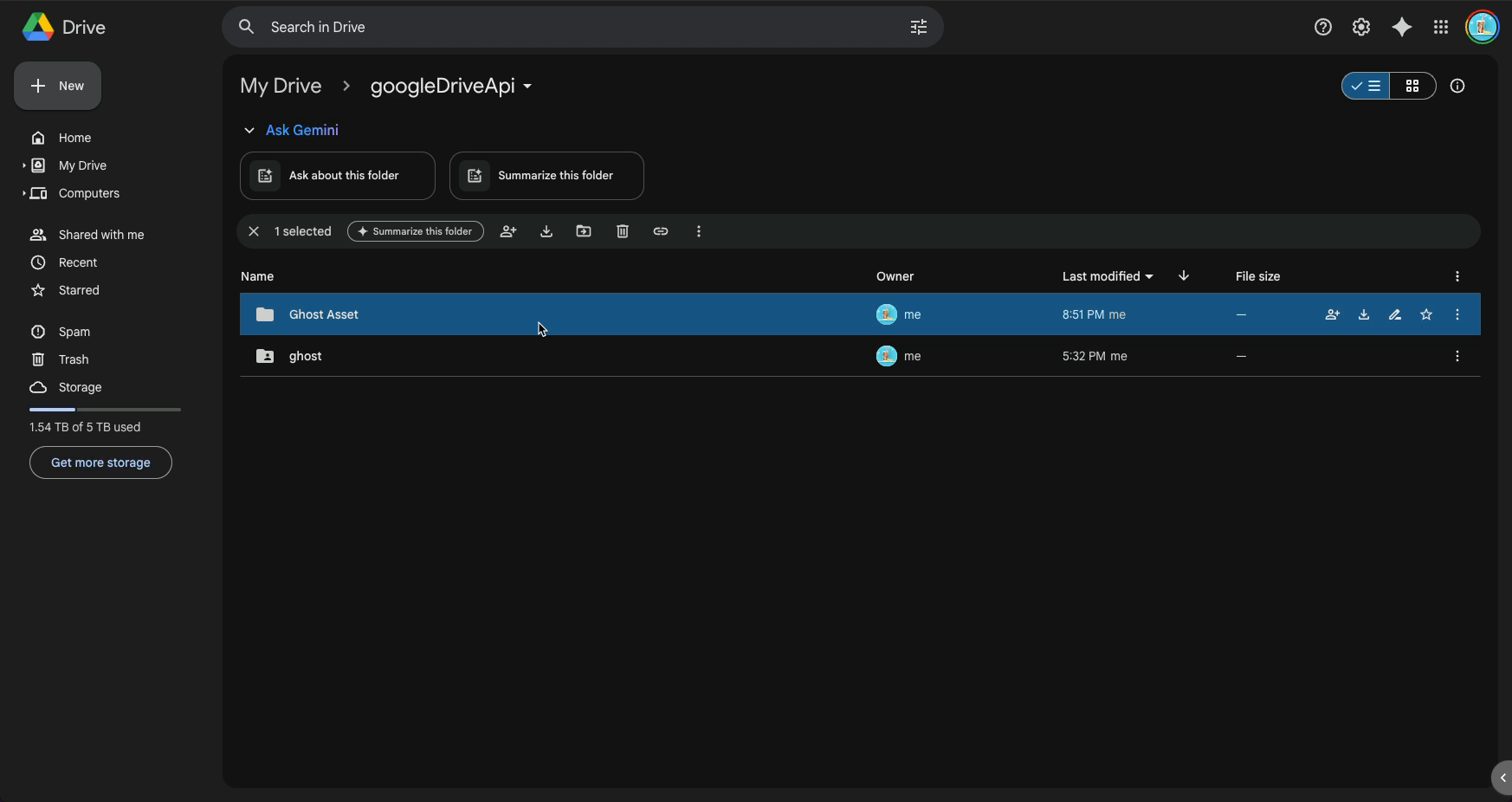Viewport: 1512px width, 802px height.
Task: Click Ask about this folder
Action: (338, 176)
